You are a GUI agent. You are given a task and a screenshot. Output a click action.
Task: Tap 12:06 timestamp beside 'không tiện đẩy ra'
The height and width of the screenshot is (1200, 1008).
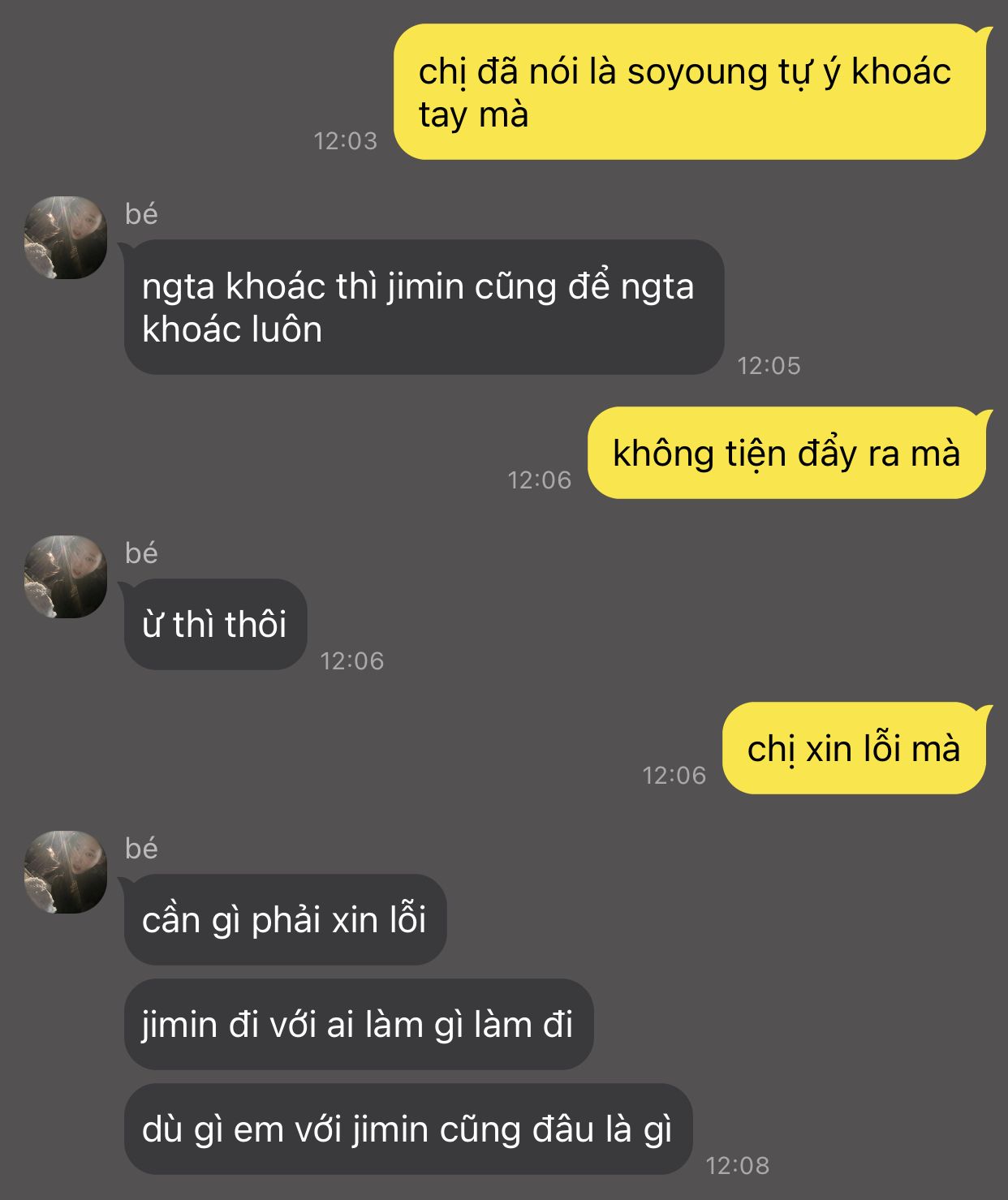[x=540, y=480]
